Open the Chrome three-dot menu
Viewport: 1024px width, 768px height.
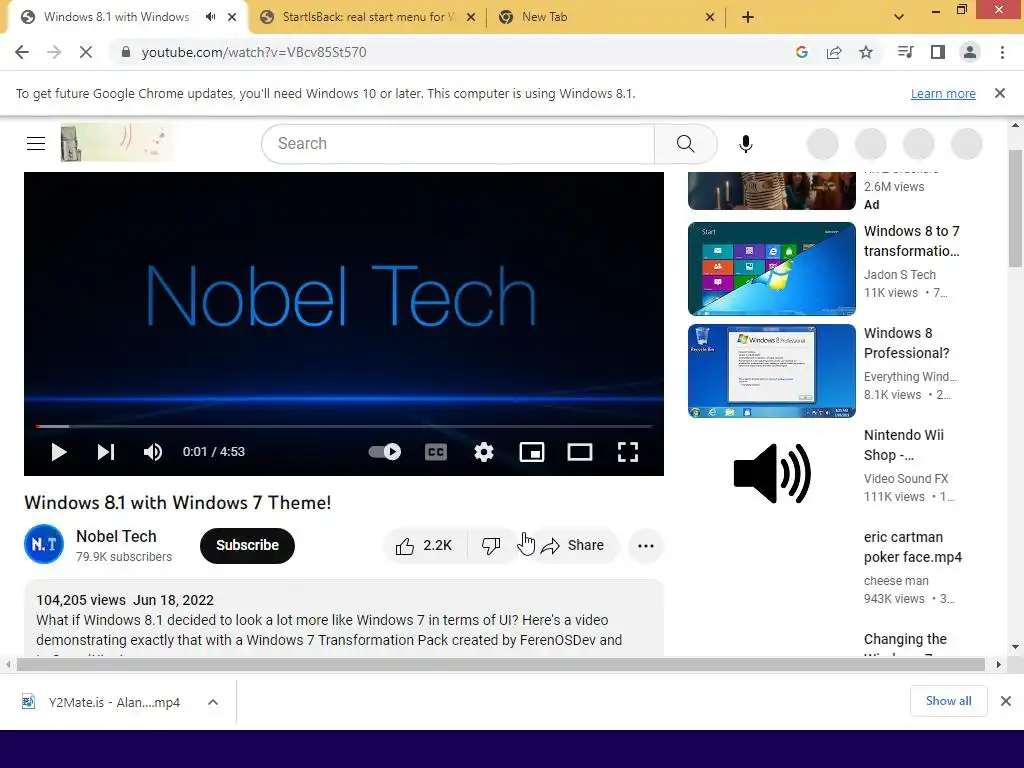(x=1002, y=52)
